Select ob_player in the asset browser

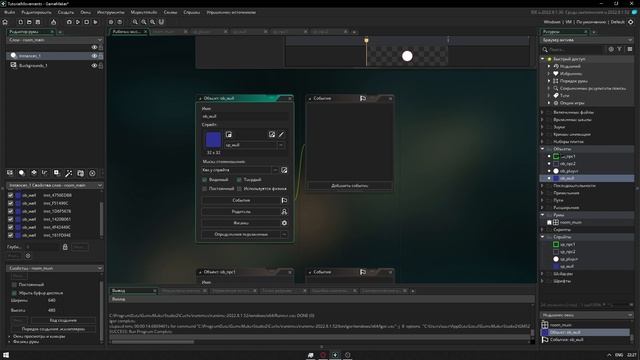coord(569,171)
